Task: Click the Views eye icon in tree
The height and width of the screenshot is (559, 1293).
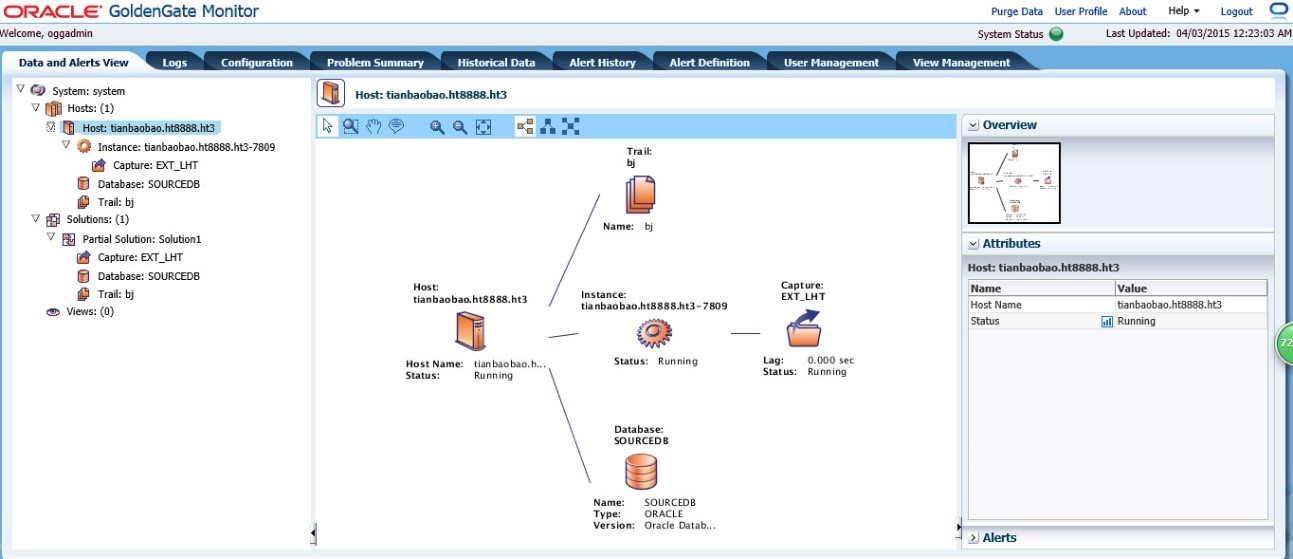Action: [53, 312]
